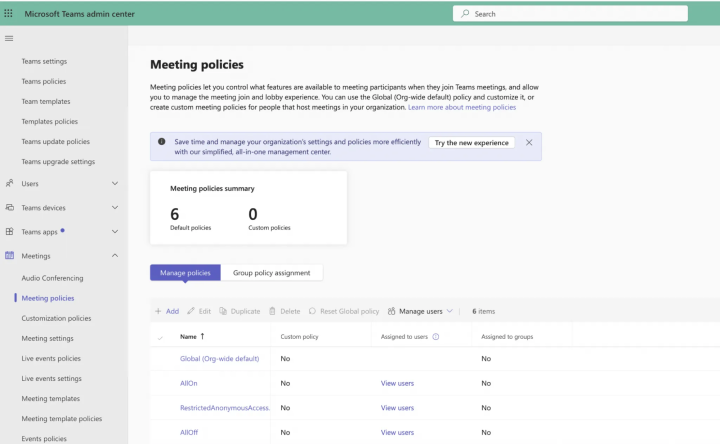Click the Users people icon in sidebar

pos(9,183)
